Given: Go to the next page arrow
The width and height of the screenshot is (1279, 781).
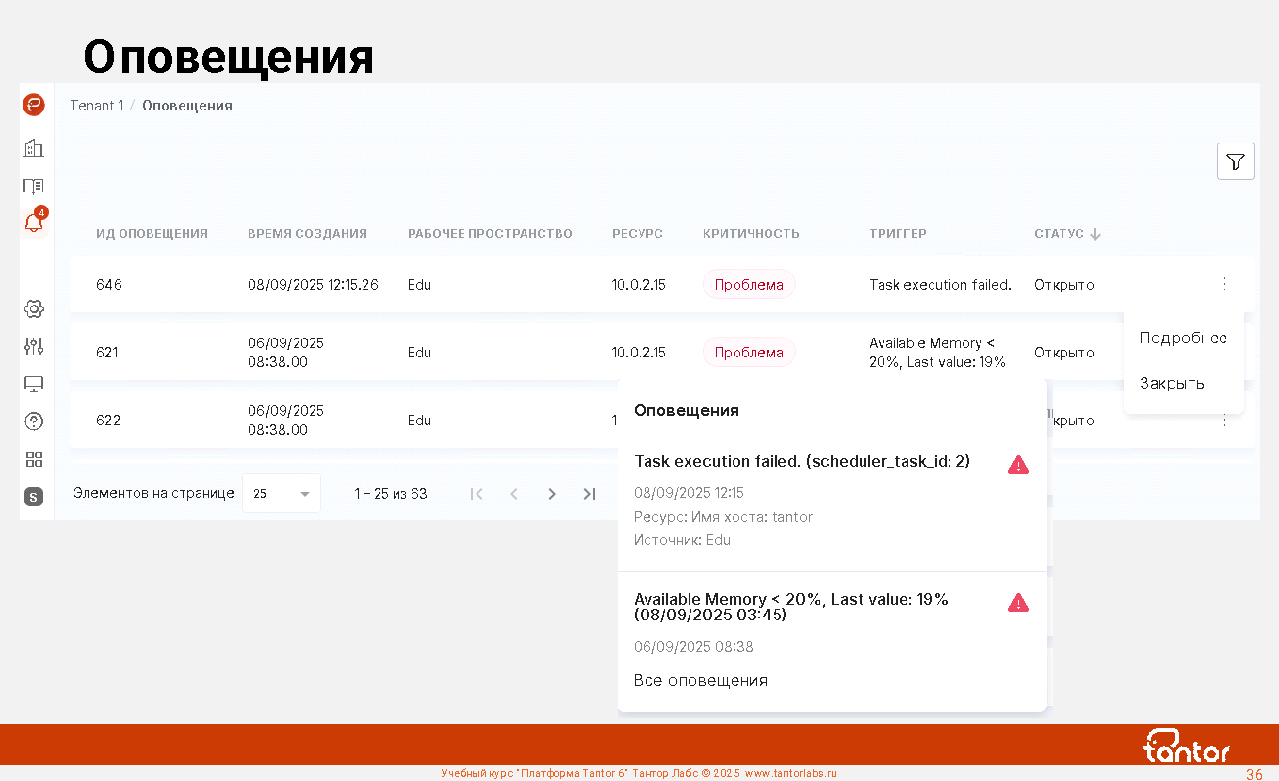Looking at the screenshot, I should [551, 494].
